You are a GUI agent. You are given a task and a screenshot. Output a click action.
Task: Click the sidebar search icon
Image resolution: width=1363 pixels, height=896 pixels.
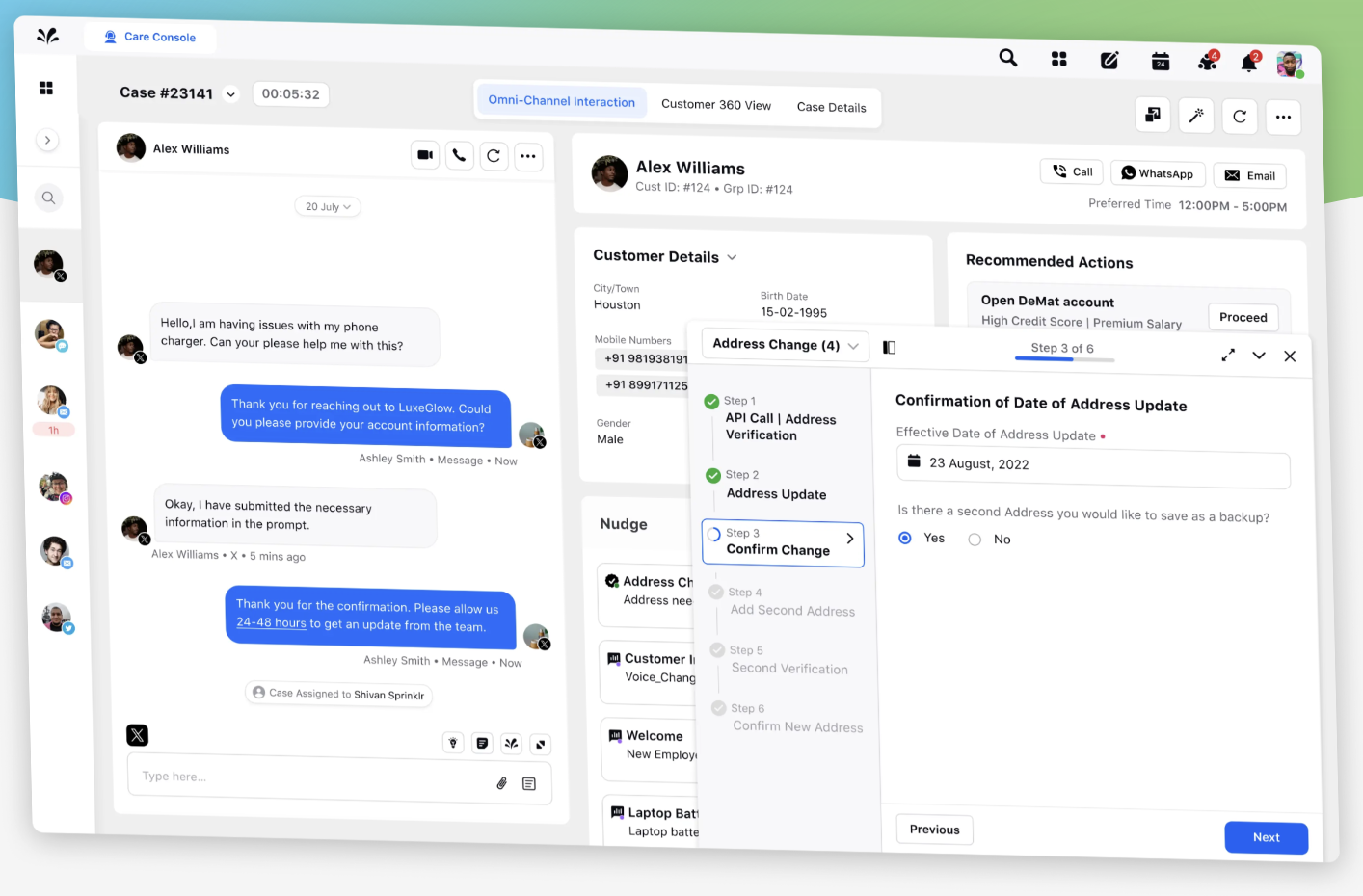click(x=48, y=198)
